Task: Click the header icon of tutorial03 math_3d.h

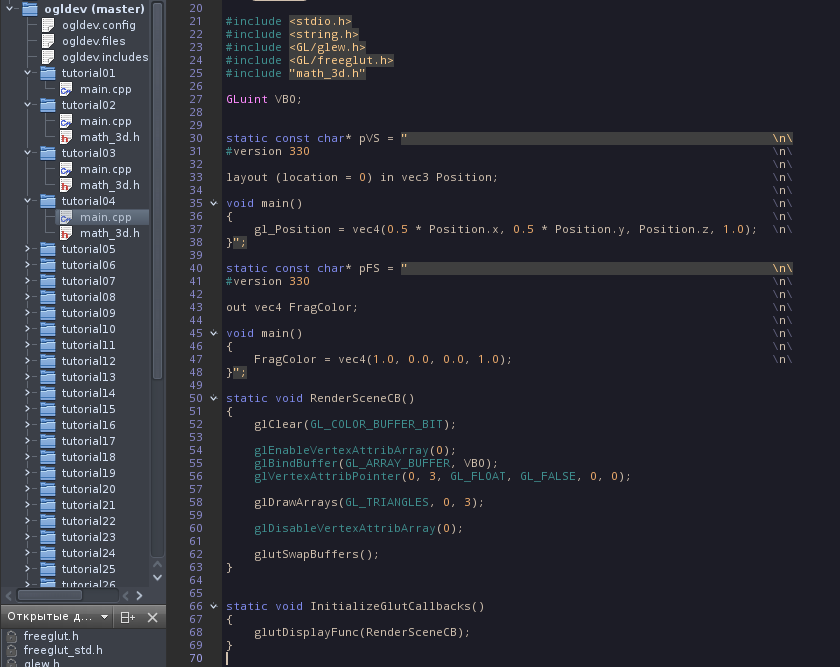Action: [x=66, y=185]
